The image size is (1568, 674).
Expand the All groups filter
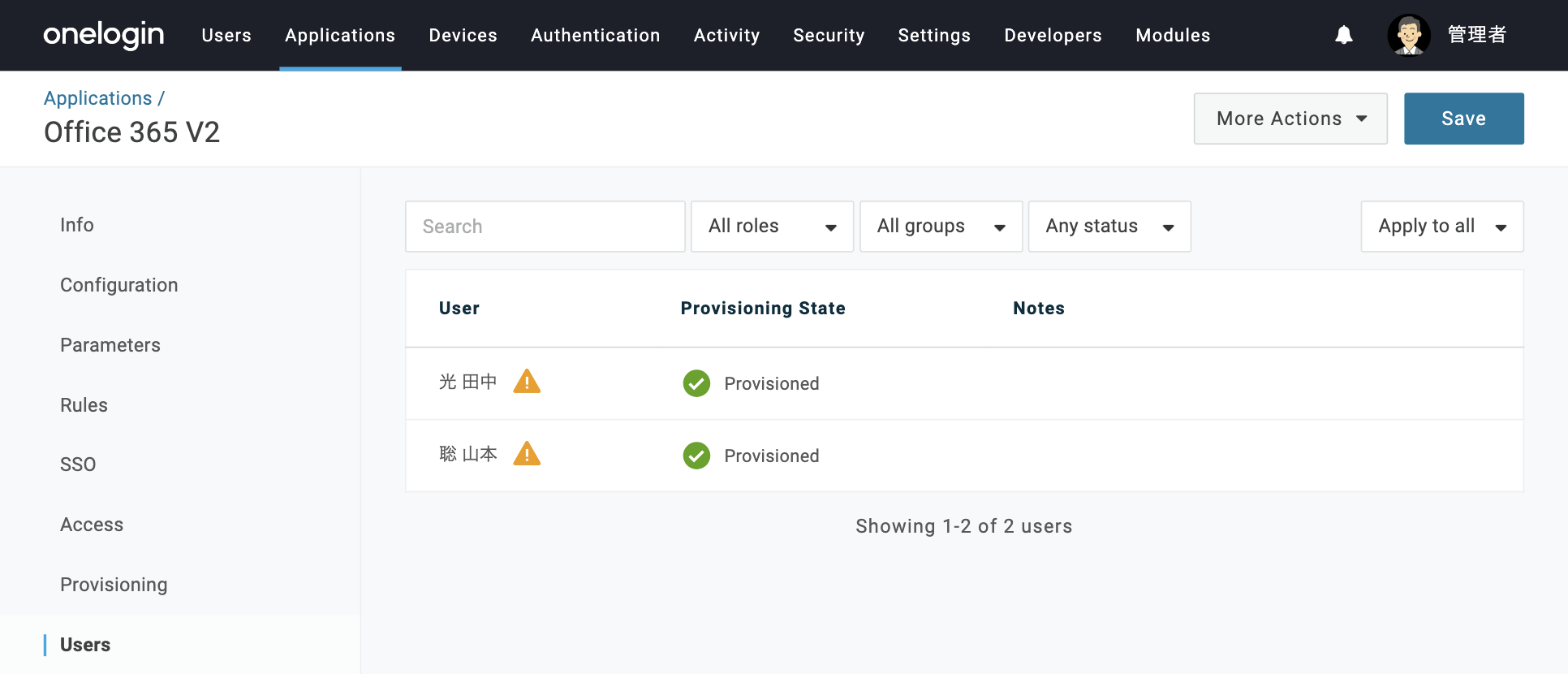[x=941, y=227]
